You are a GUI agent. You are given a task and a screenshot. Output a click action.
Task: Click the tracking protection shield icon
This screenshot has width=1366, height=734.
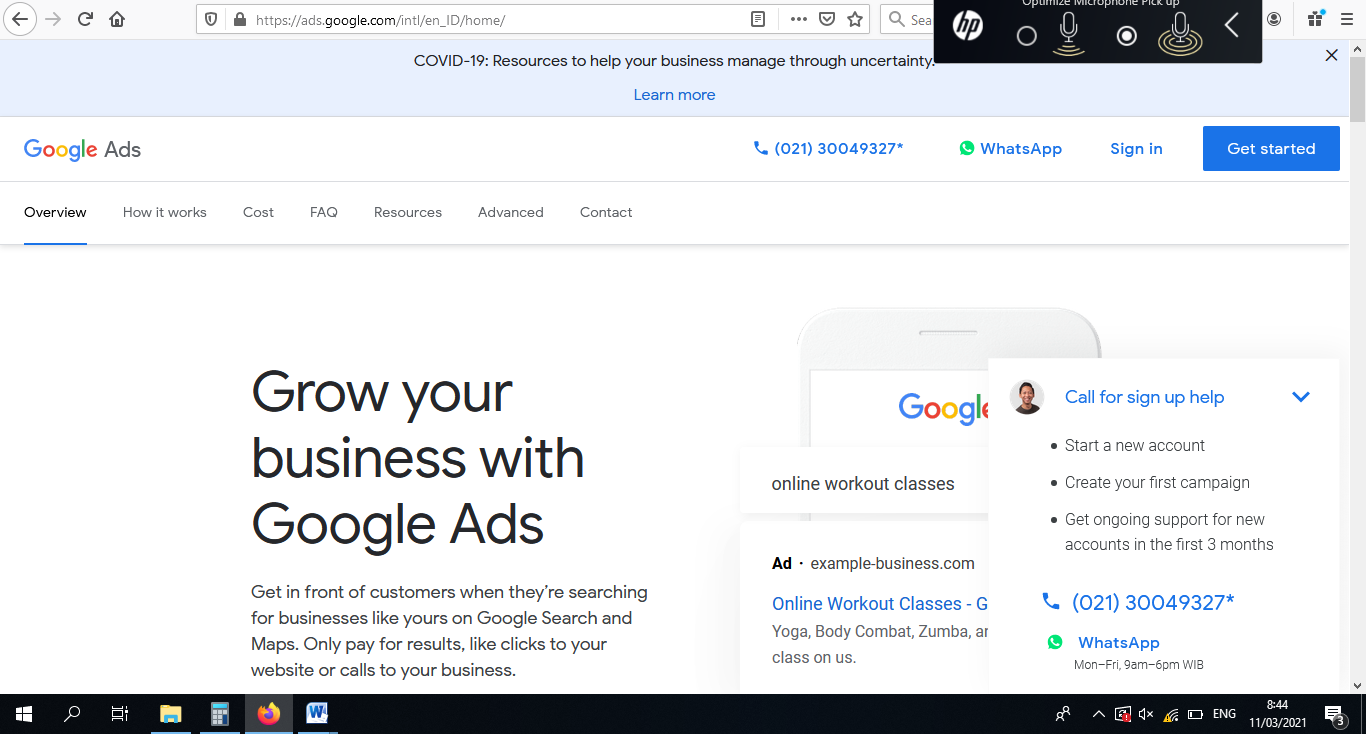[211, 19]
